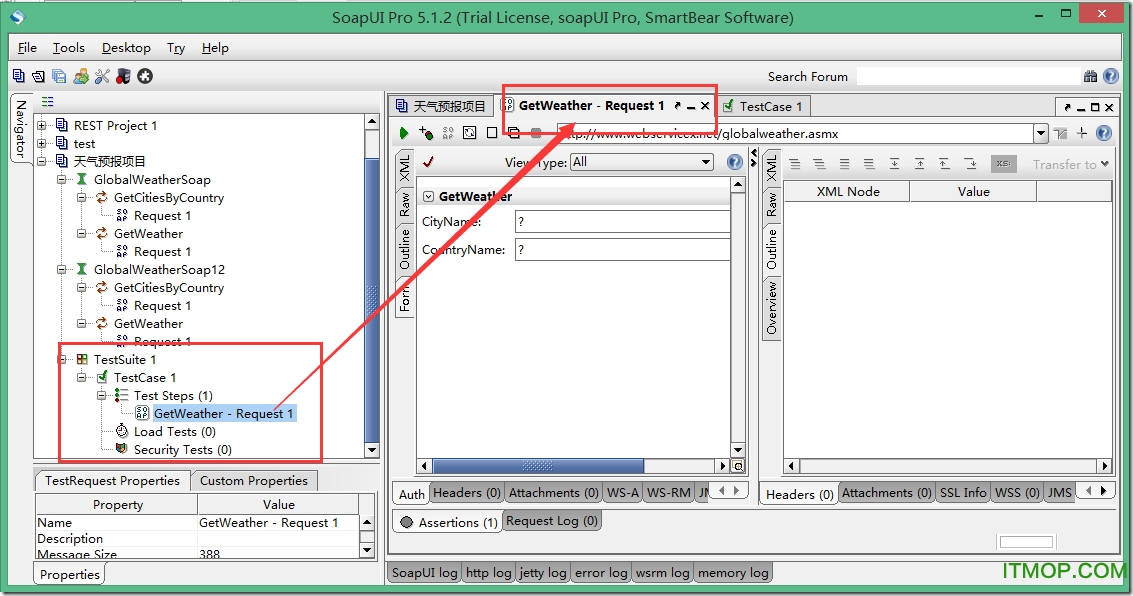
Task: Open the SoapUI log tab
Action: 425,573
